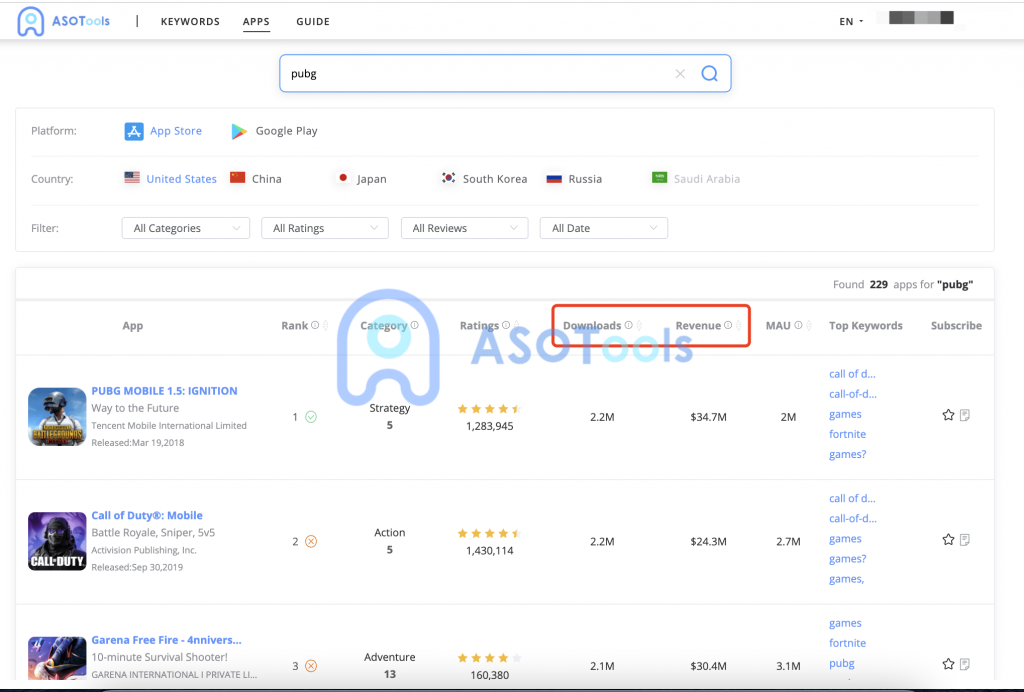Screen dimensions: 1024x692
Task: Click 'games,' keyword in Call of Duty row
Action: click(x=846, y=579)
